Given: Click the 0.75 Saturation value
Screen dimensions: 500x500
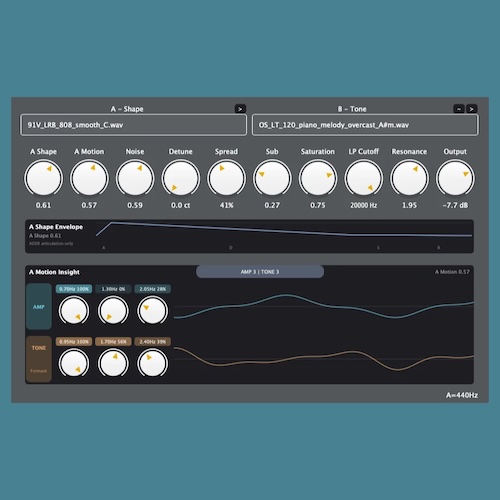Looking at the screenshot, I should [318, 205].
